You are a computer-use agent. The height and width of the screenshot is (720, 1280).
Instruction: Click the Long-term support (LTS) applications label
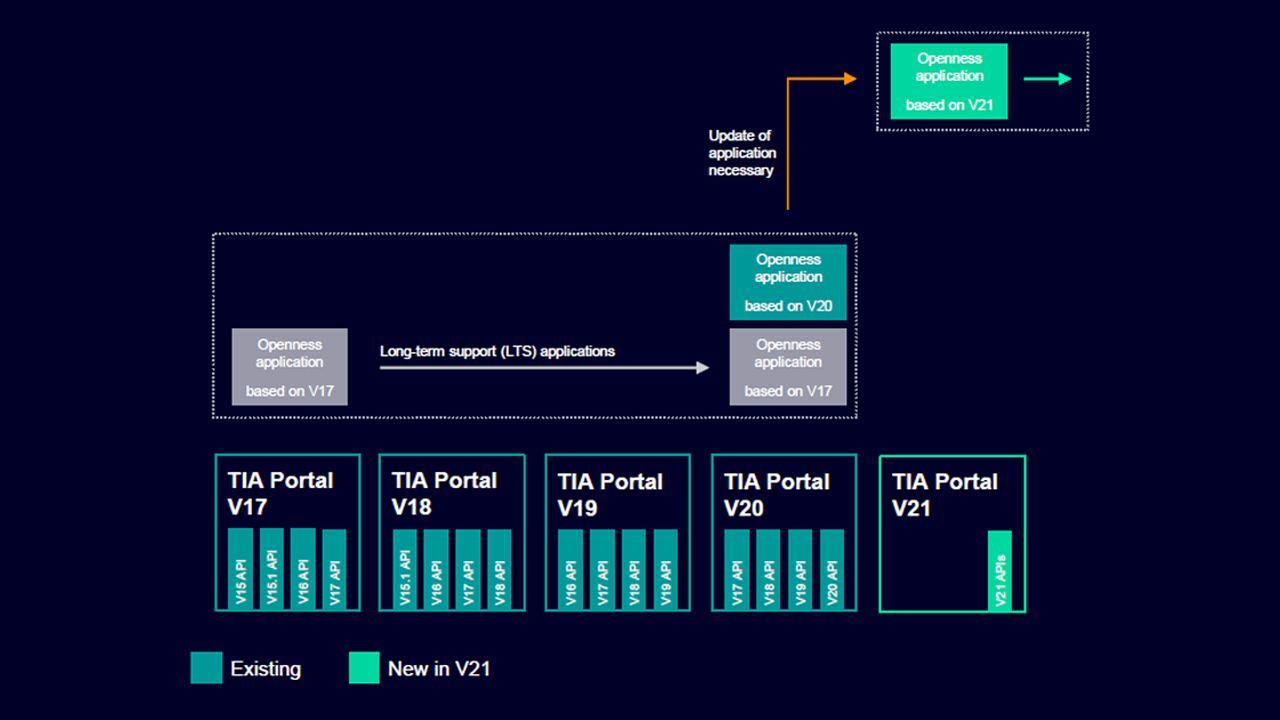[497, 351]
